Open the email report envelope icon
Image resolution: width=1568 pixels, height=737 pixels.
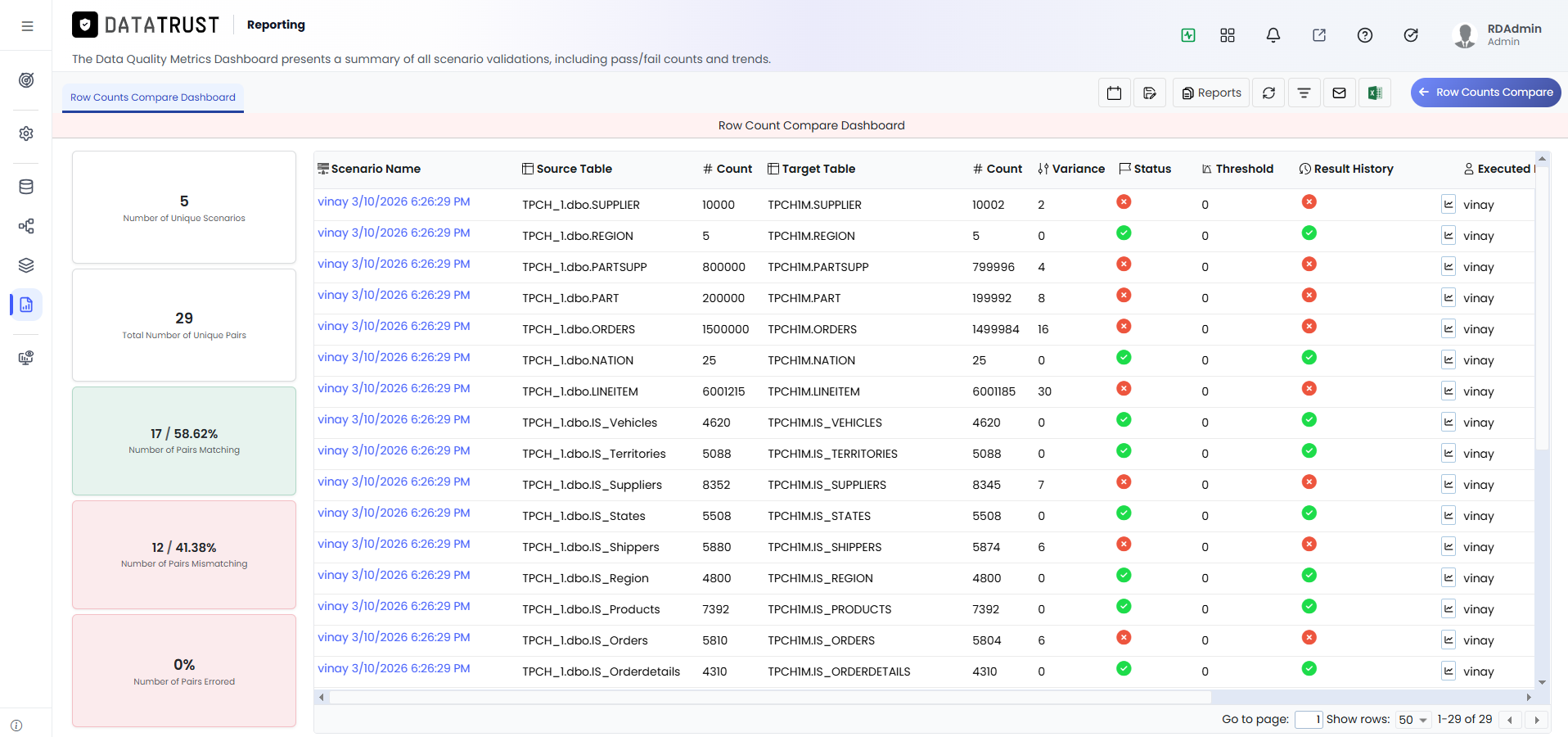pyautogui.click(x=1339, y=93)
